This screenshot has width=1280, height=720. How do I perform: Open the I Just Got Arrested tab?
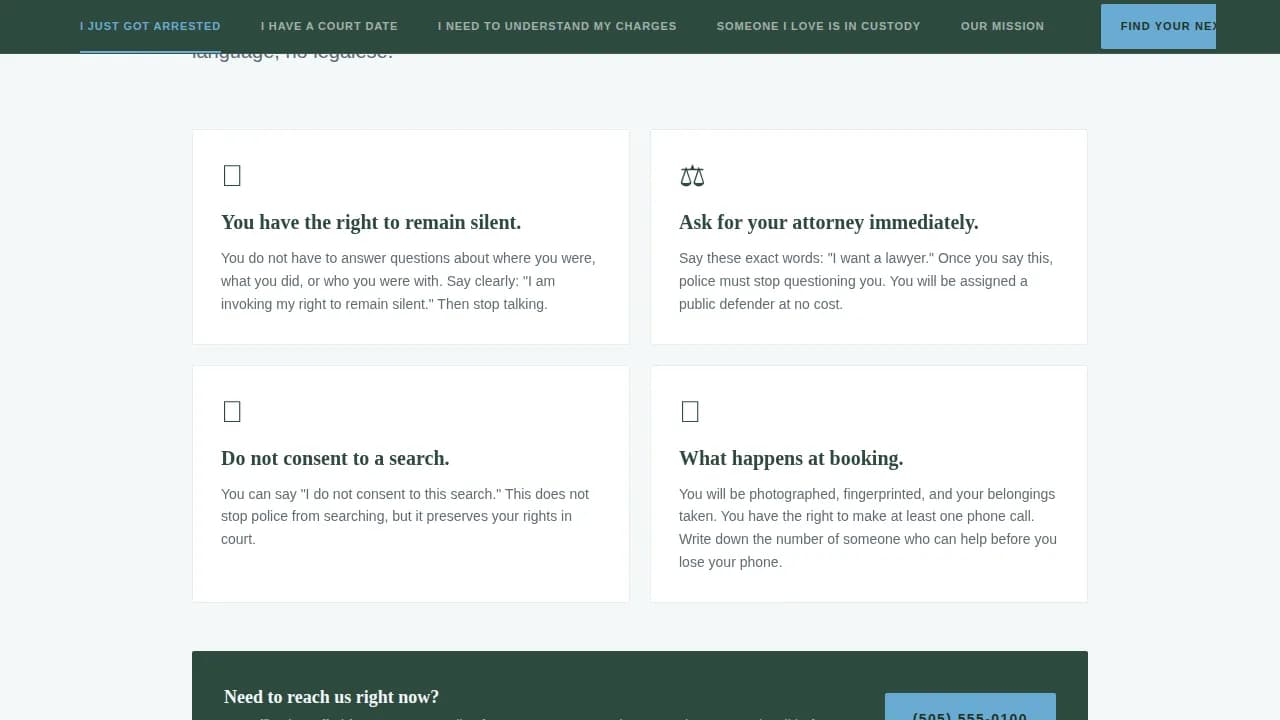(150, 26)
